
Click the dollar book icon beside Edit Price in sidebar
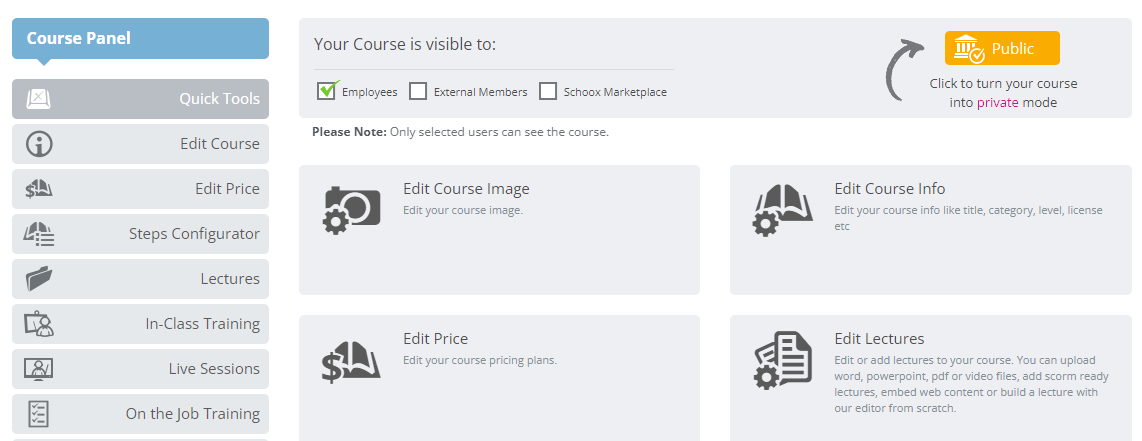pos(39,189)
